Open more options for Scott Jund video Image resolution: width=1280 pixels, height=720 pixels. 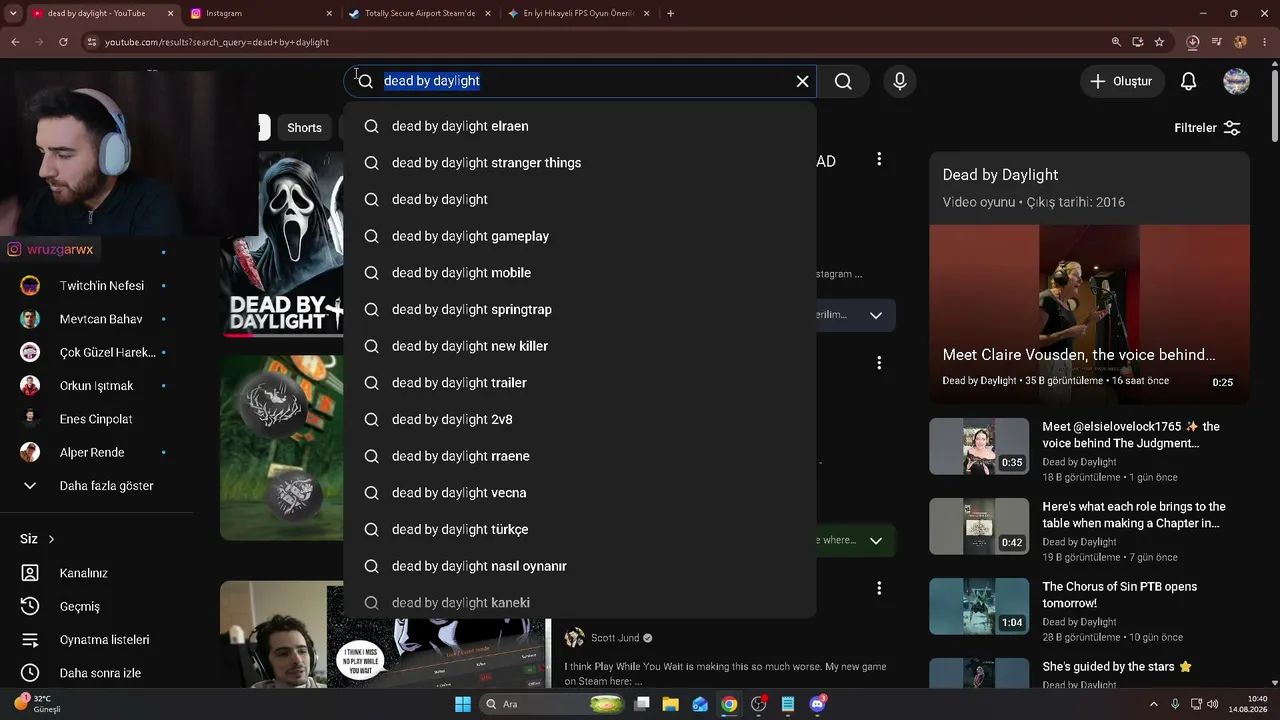879,588
